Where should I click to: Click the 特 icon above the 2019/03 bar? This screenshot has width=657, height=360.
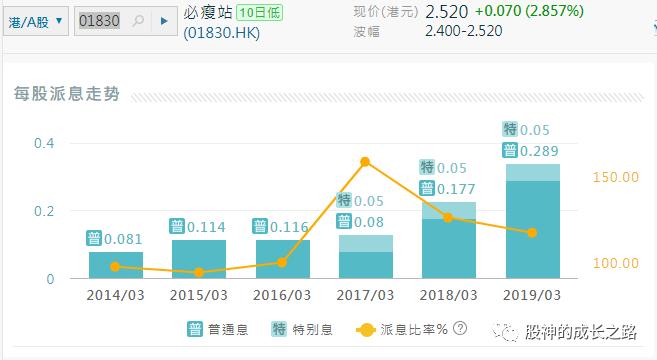click(510, 129)
